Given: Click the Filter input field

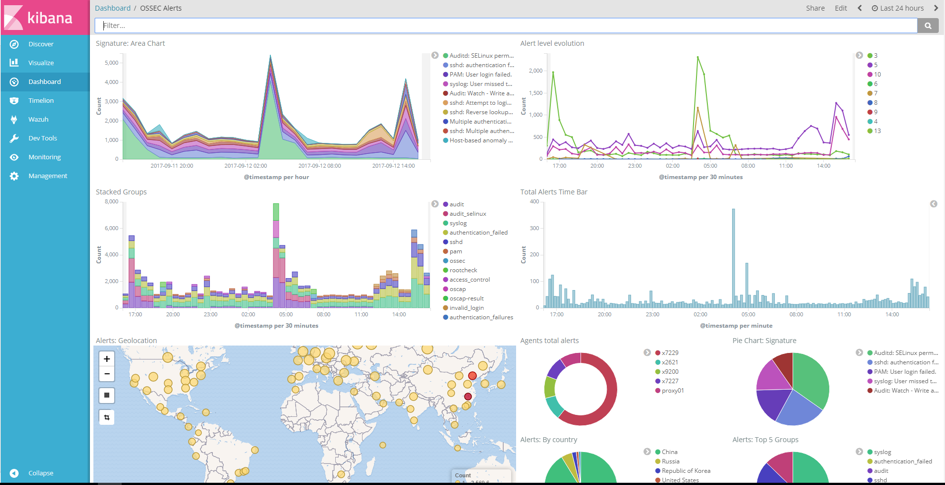Looking at the screenshot, I should 506,25.
